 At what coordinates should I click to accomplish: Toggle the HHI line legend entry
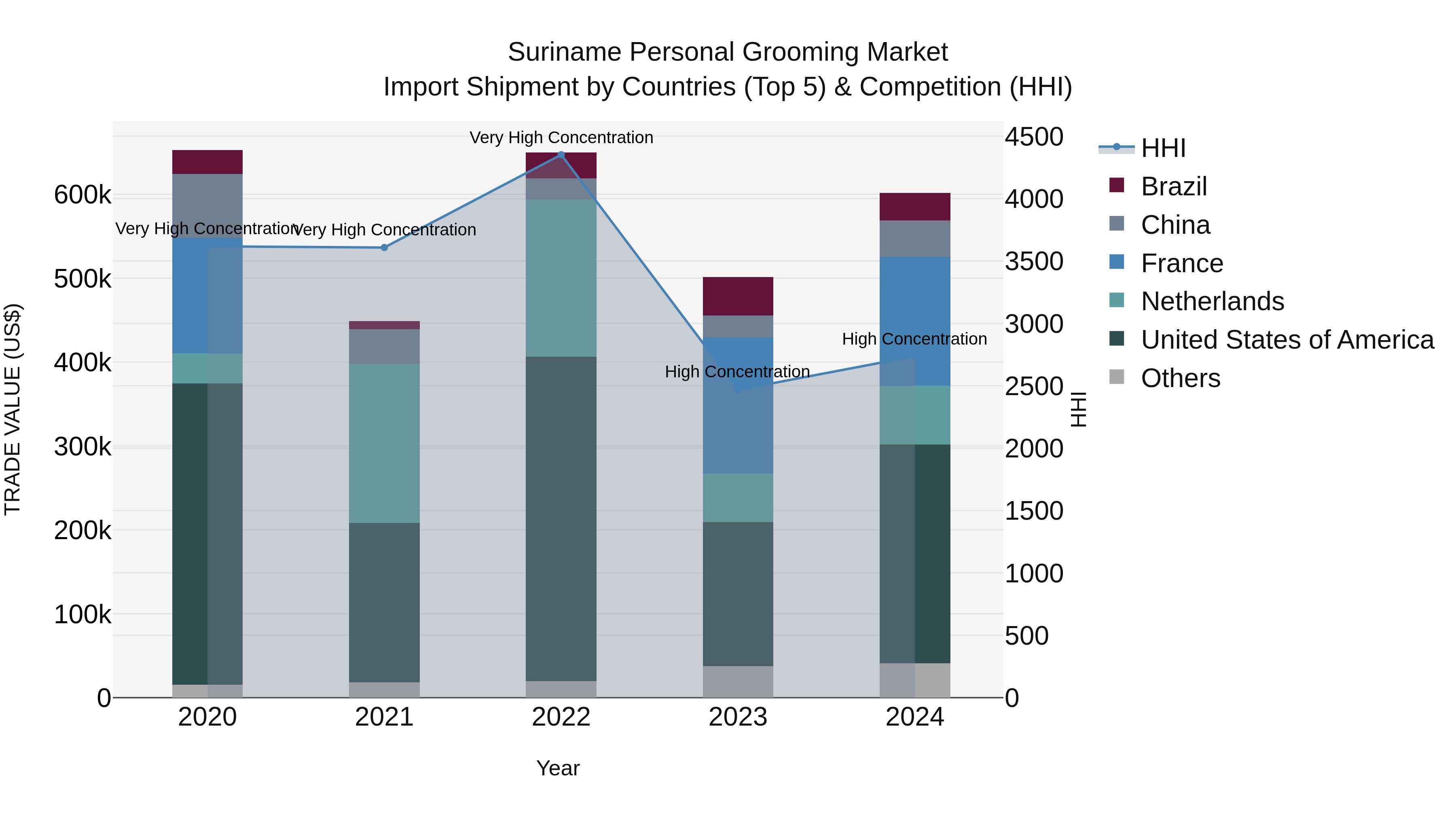coord(1141,148)
